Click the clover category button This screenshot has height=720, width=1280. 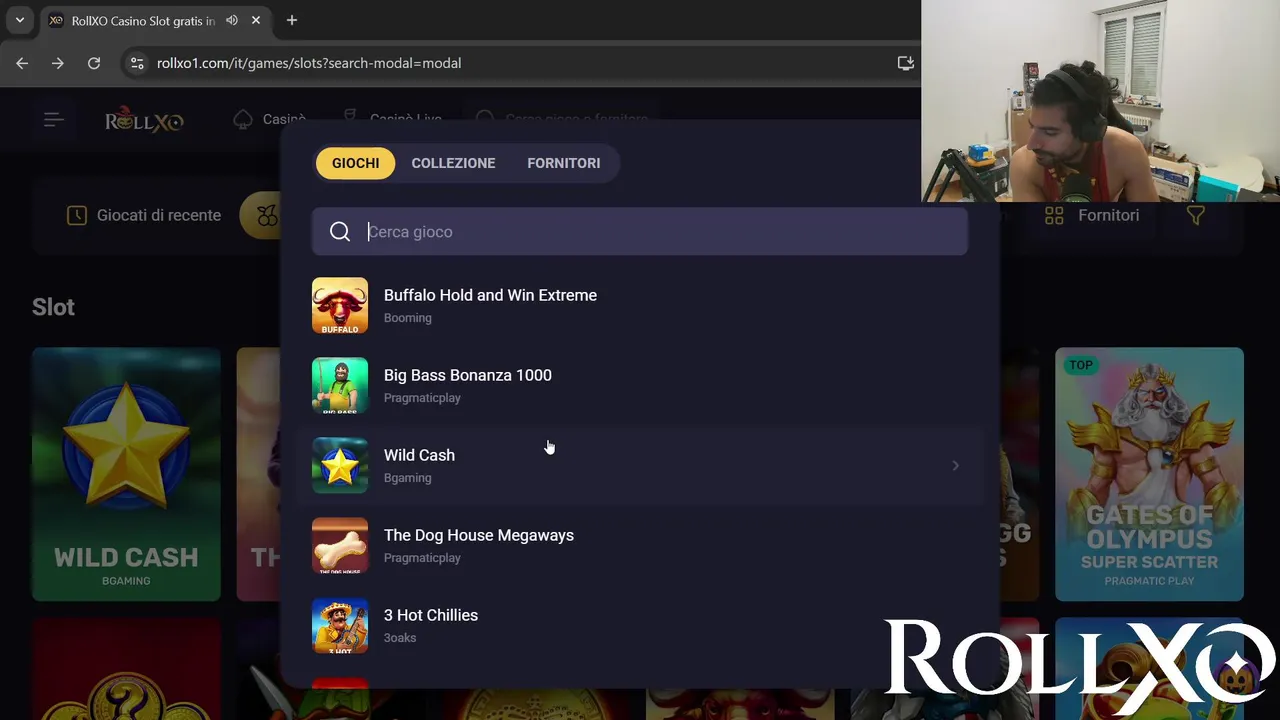click(x=260, y=215)
